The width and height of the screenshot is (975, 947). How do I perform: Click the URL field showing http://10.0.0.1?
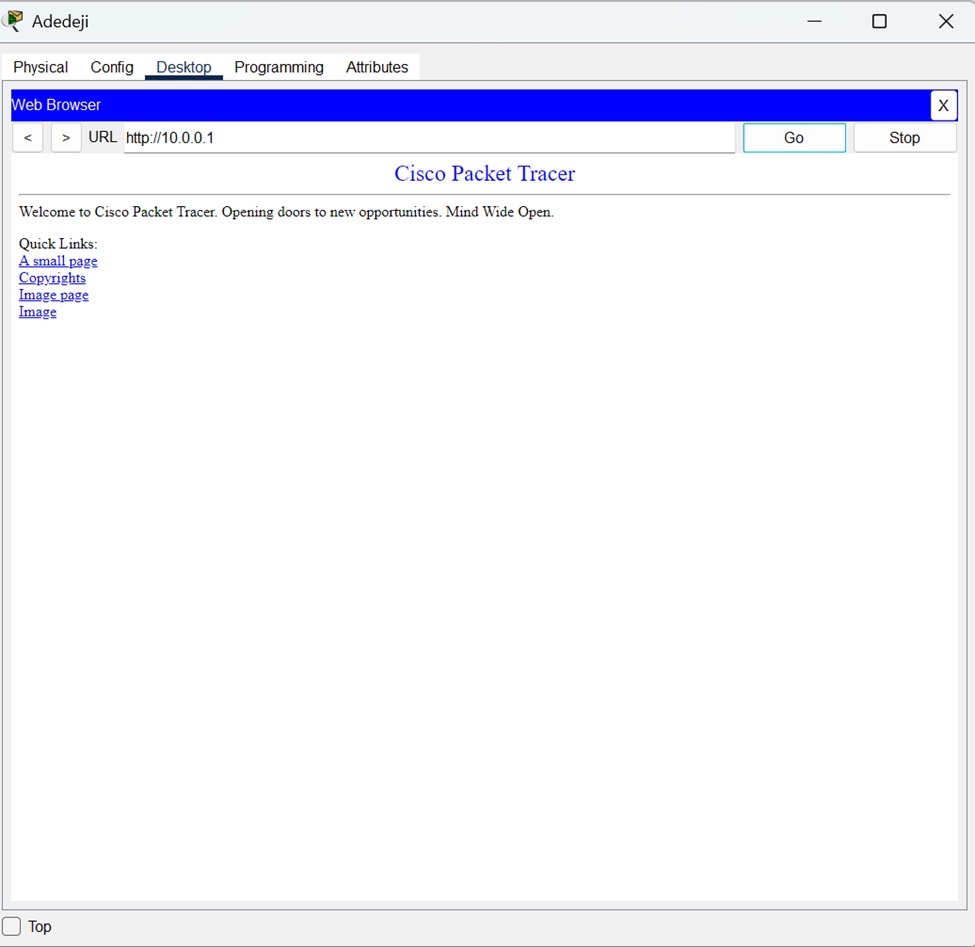[429, 138]
